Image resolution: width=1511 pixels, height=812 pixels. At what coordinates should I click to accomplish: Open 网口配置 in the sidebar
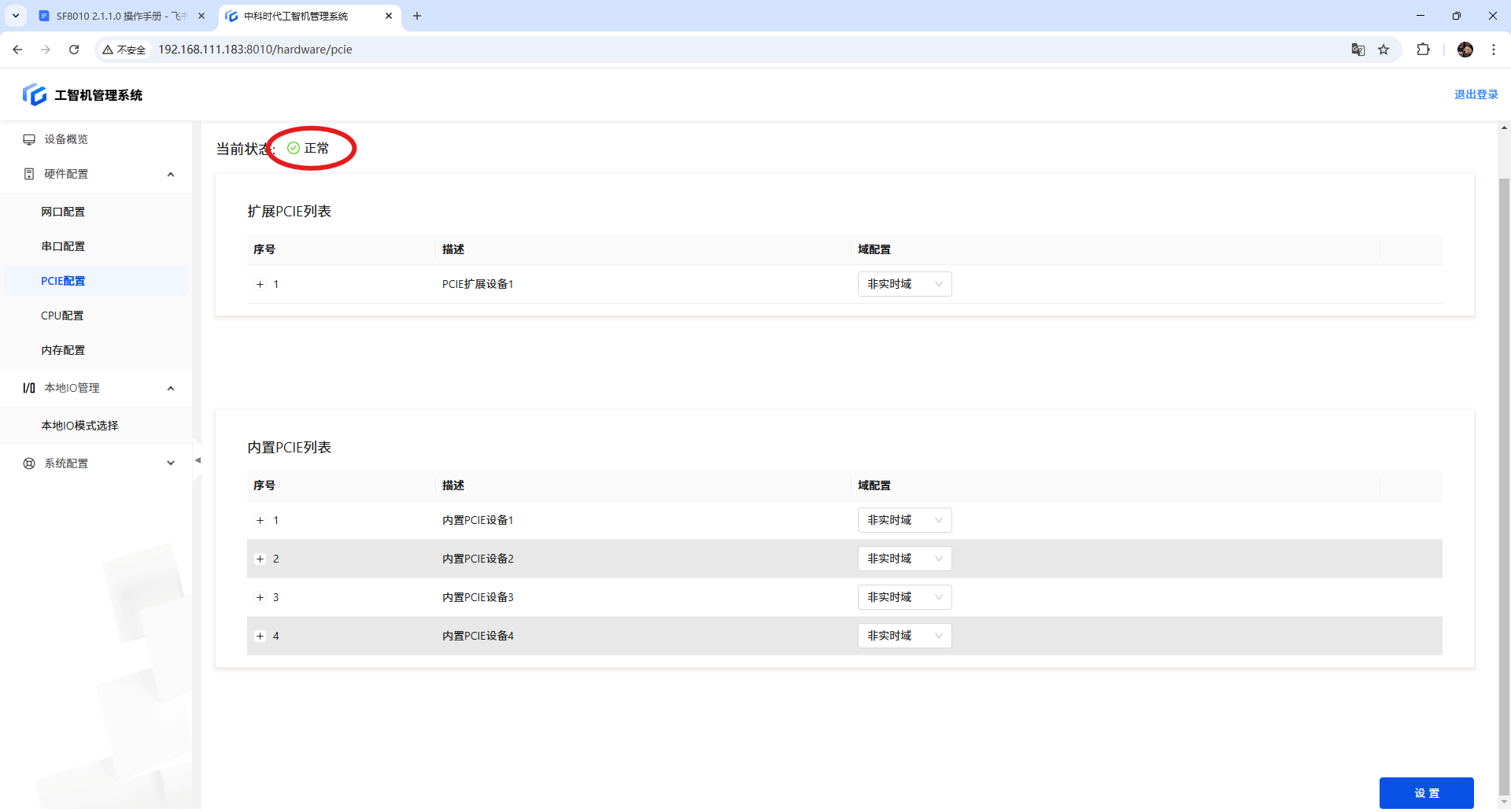coord(63,212)
